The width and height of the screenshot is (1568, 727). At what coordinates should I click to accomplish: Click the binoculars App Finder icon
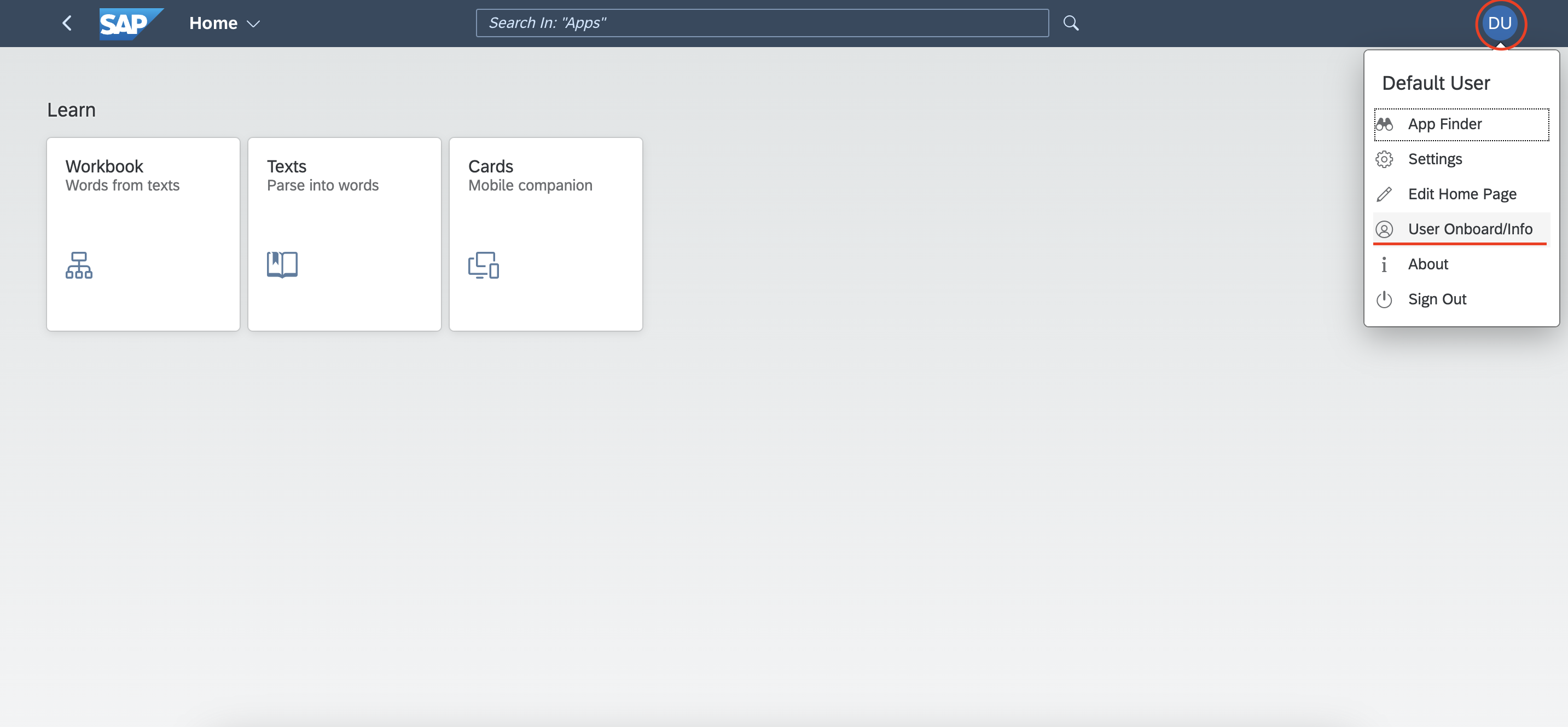pos(1384,124)
